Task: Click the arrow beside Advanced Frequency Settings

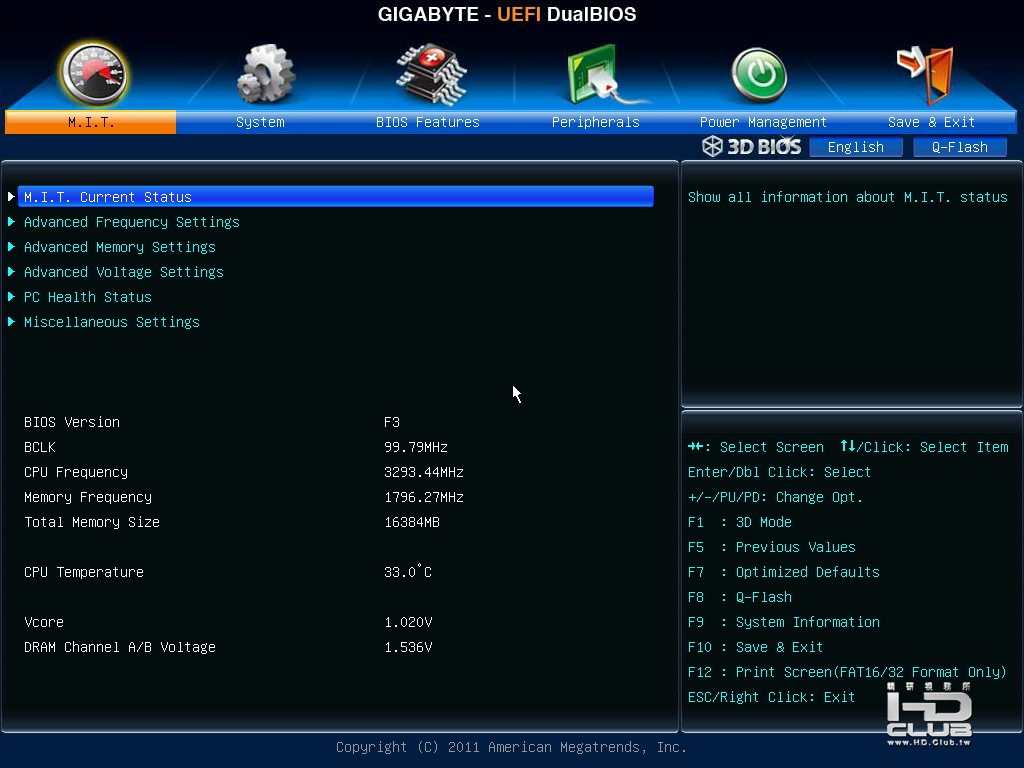Action: [x=11, y=222]
